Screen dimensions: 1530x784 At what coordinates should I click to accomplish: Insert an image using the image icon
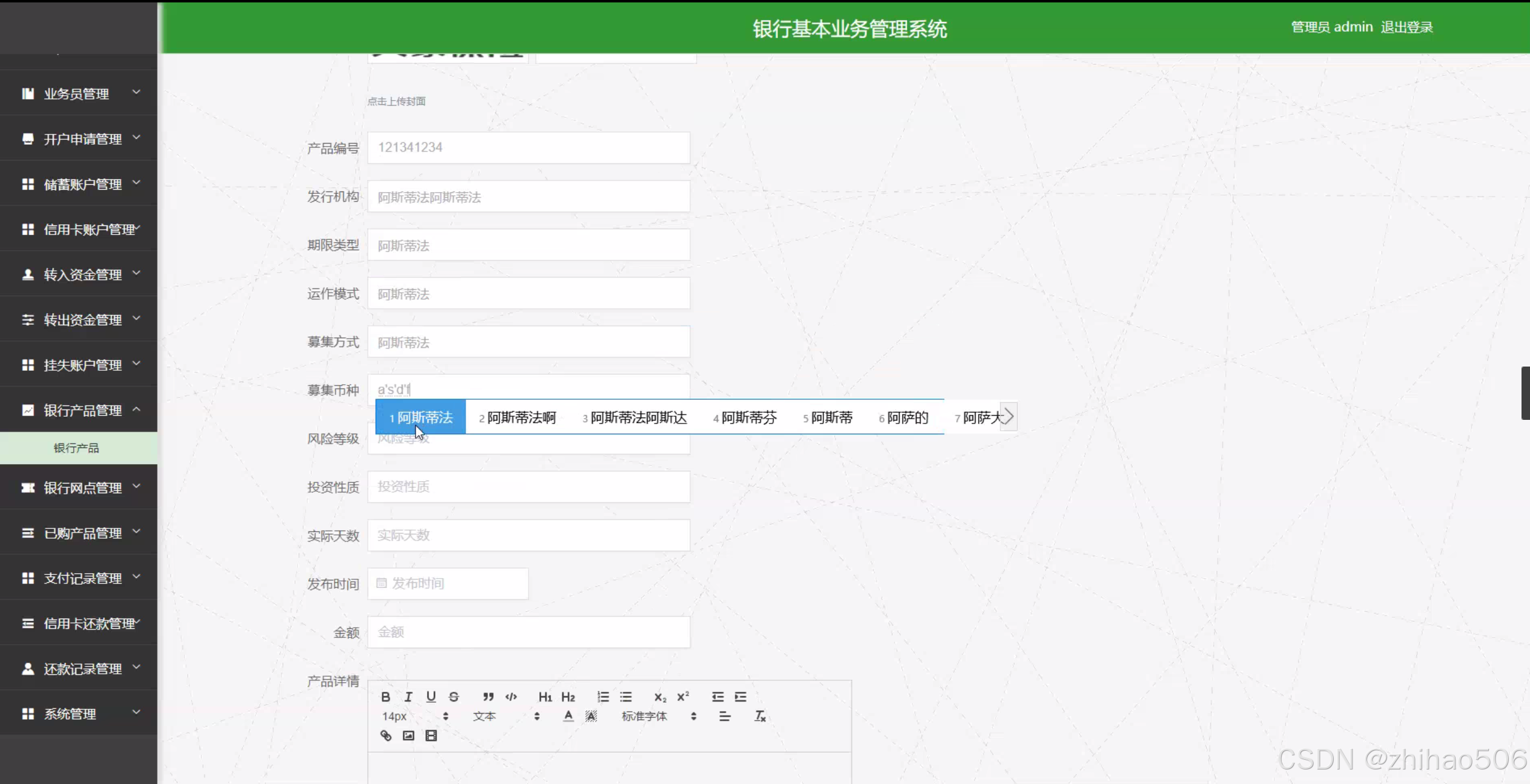(408, 736)
